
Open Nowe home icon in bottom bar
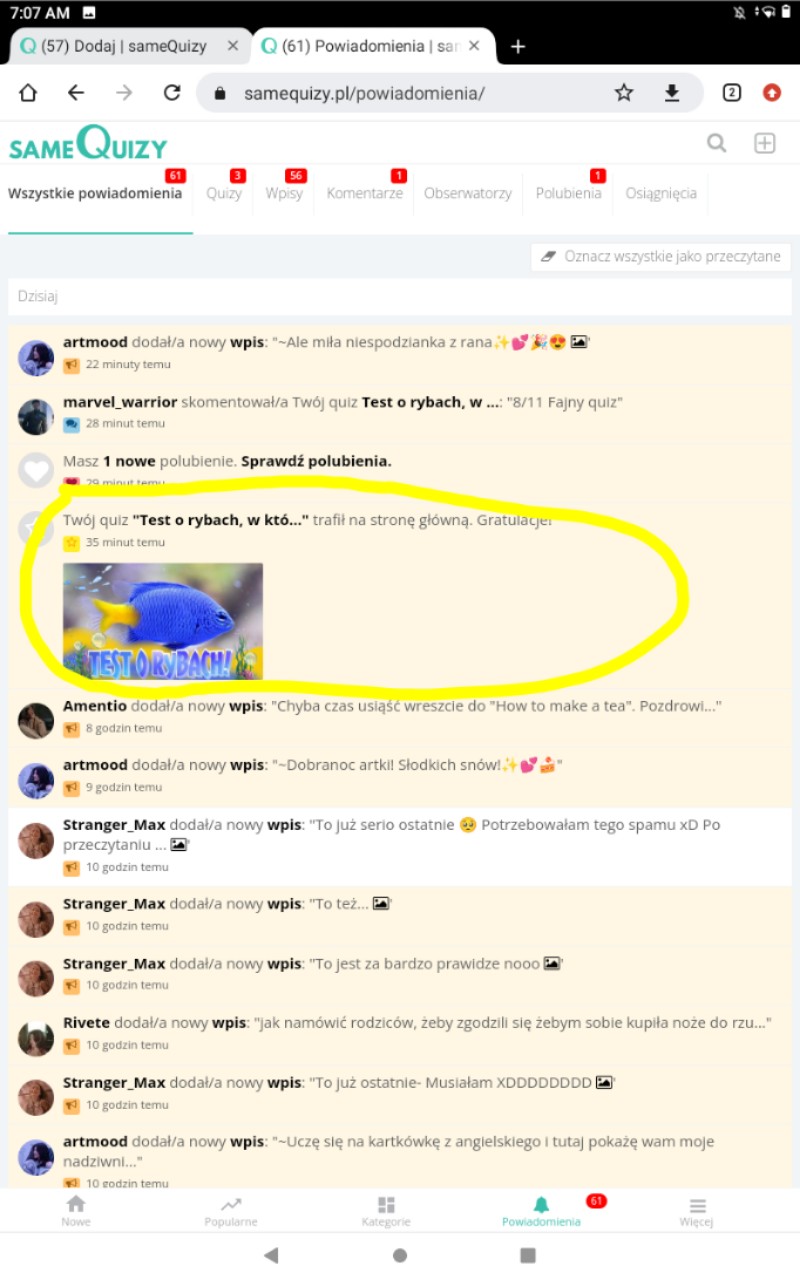point(76,1210)
